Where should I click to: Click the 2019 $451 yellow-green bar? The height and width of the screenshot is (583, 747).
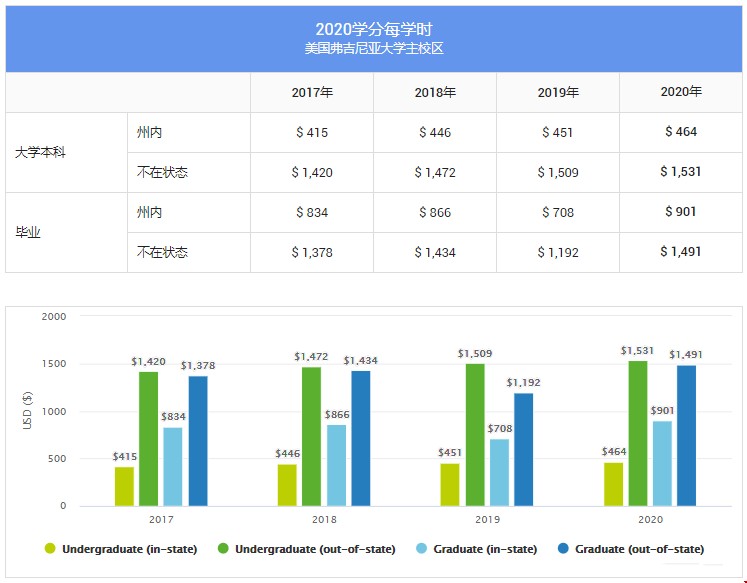tap(450, 484)
